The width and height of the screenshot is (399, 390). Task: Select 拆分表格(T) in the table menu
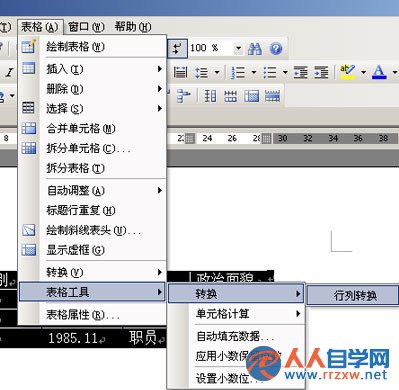[x=92, y=168]
